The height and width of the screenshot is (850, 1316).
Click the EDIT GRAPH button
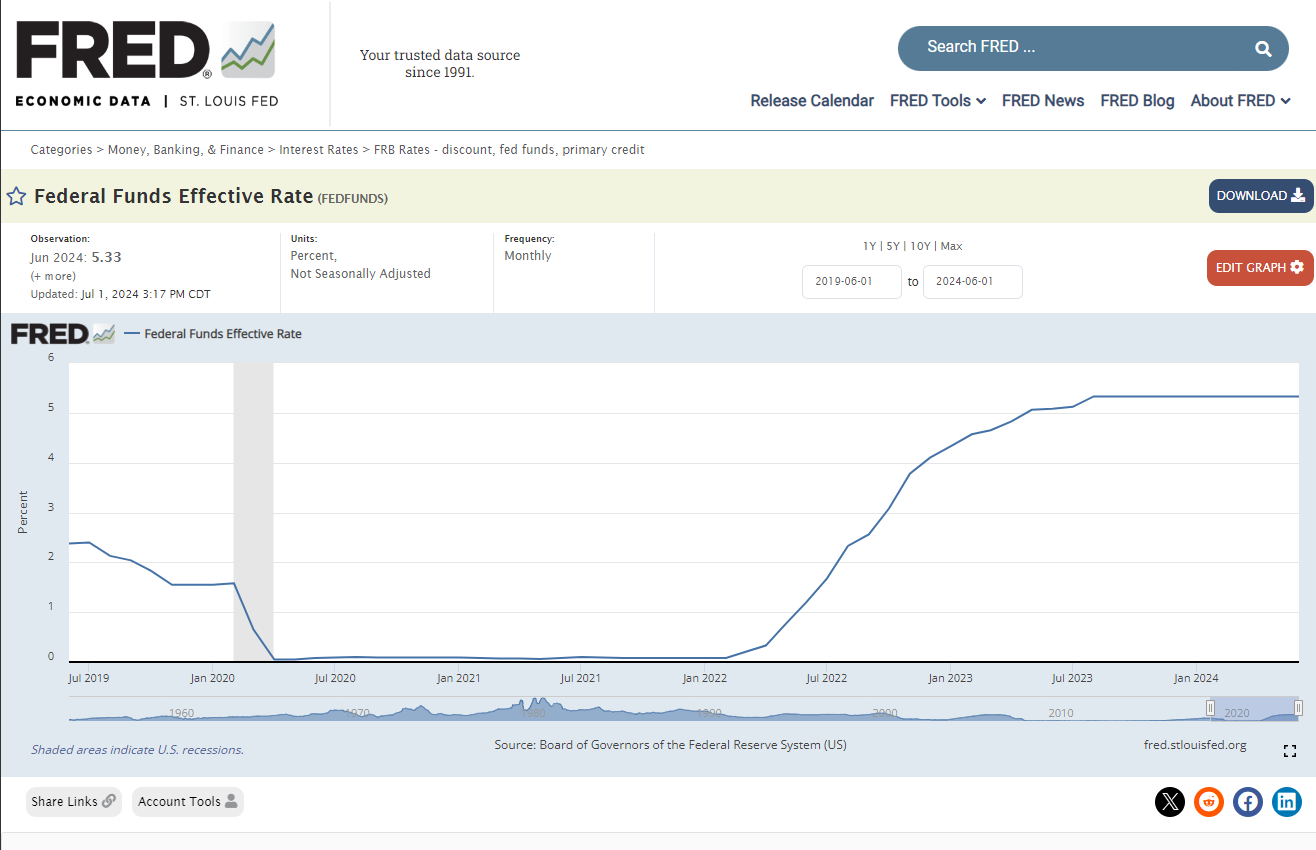[x=1259, y=268]
